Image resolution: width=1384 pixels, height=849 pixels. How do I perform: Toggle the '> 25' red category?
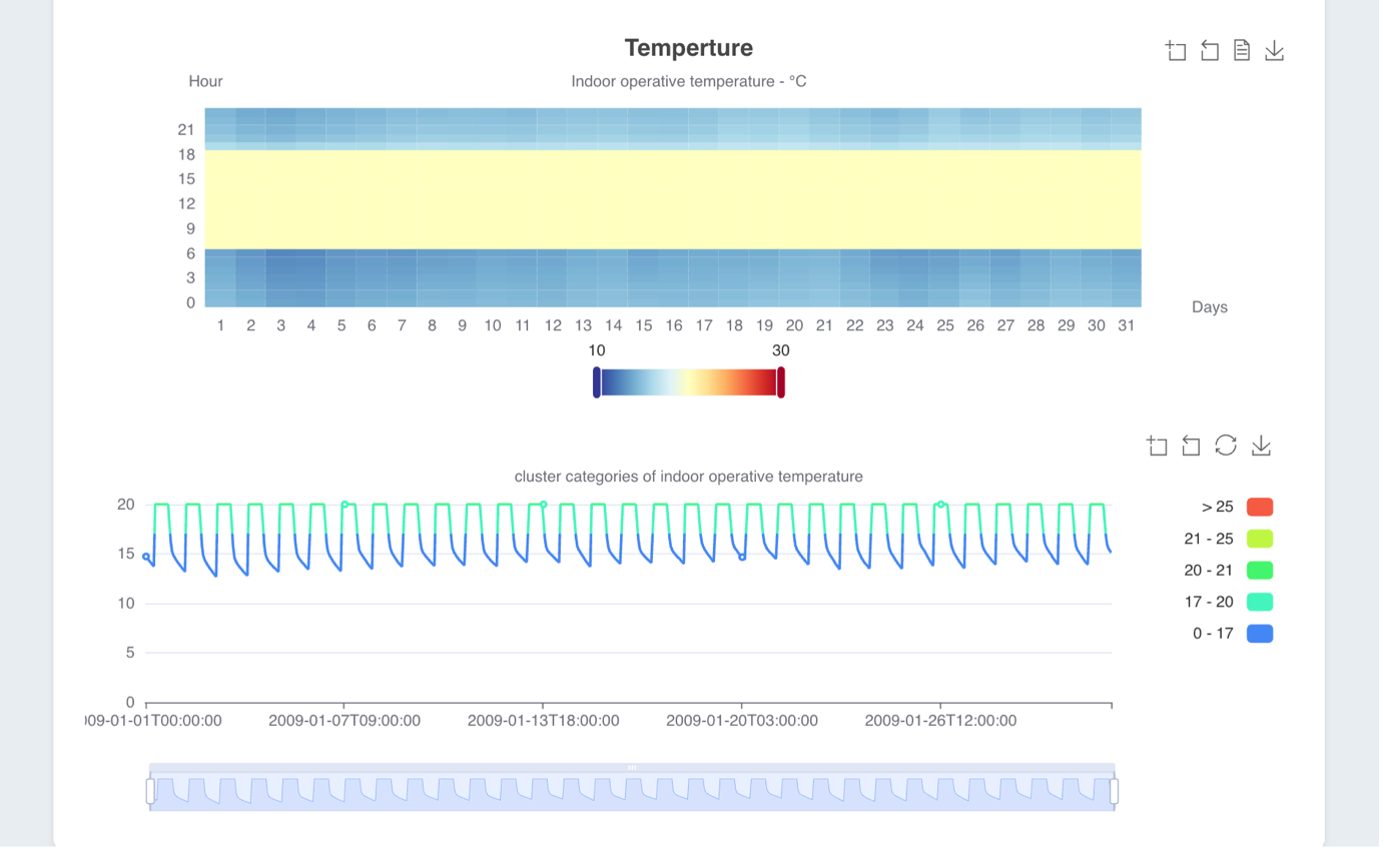click(x=1259, y=507)
